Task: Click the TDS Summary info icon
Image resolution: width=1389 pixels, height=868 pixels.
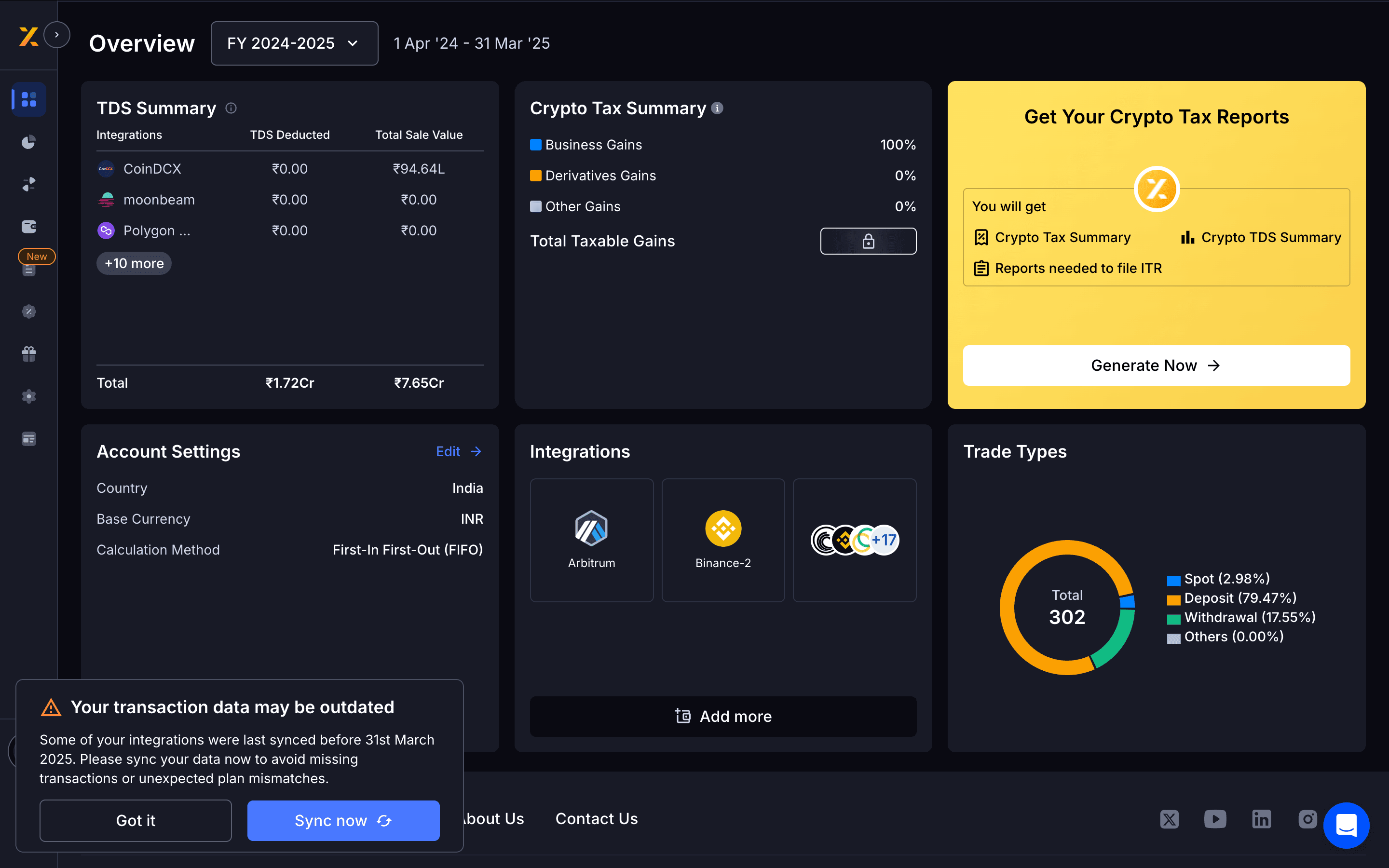Action: coord(231,108)
